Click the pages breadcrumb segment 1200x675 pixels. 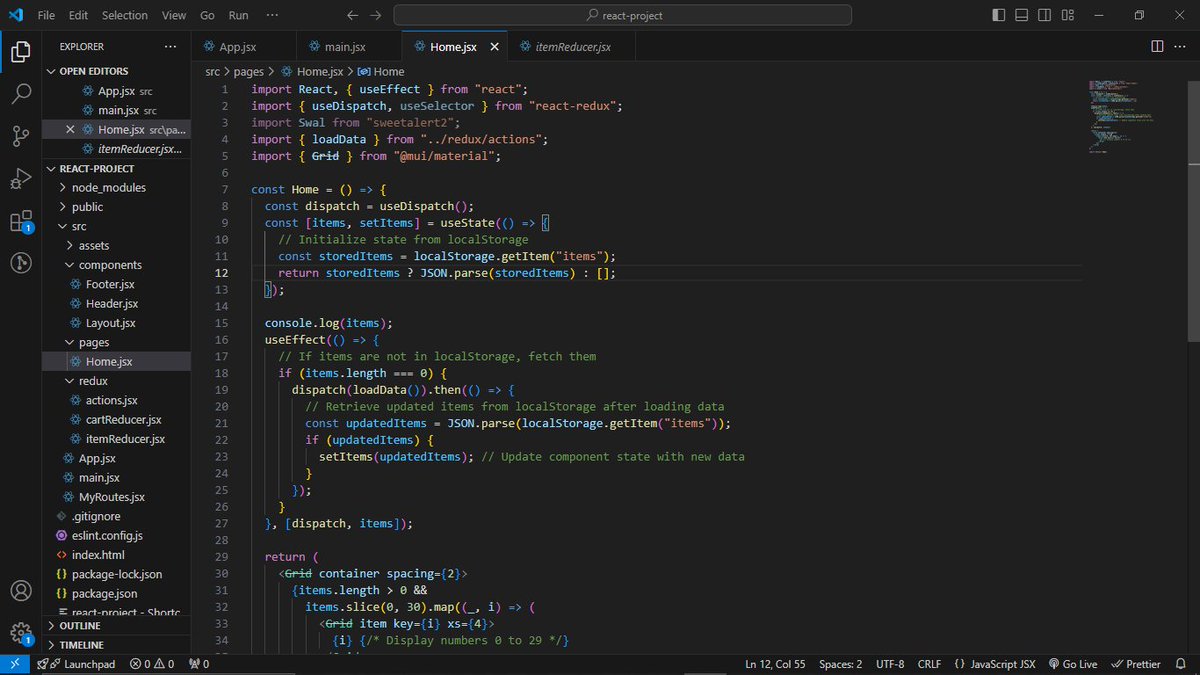[x=249, y=71]
